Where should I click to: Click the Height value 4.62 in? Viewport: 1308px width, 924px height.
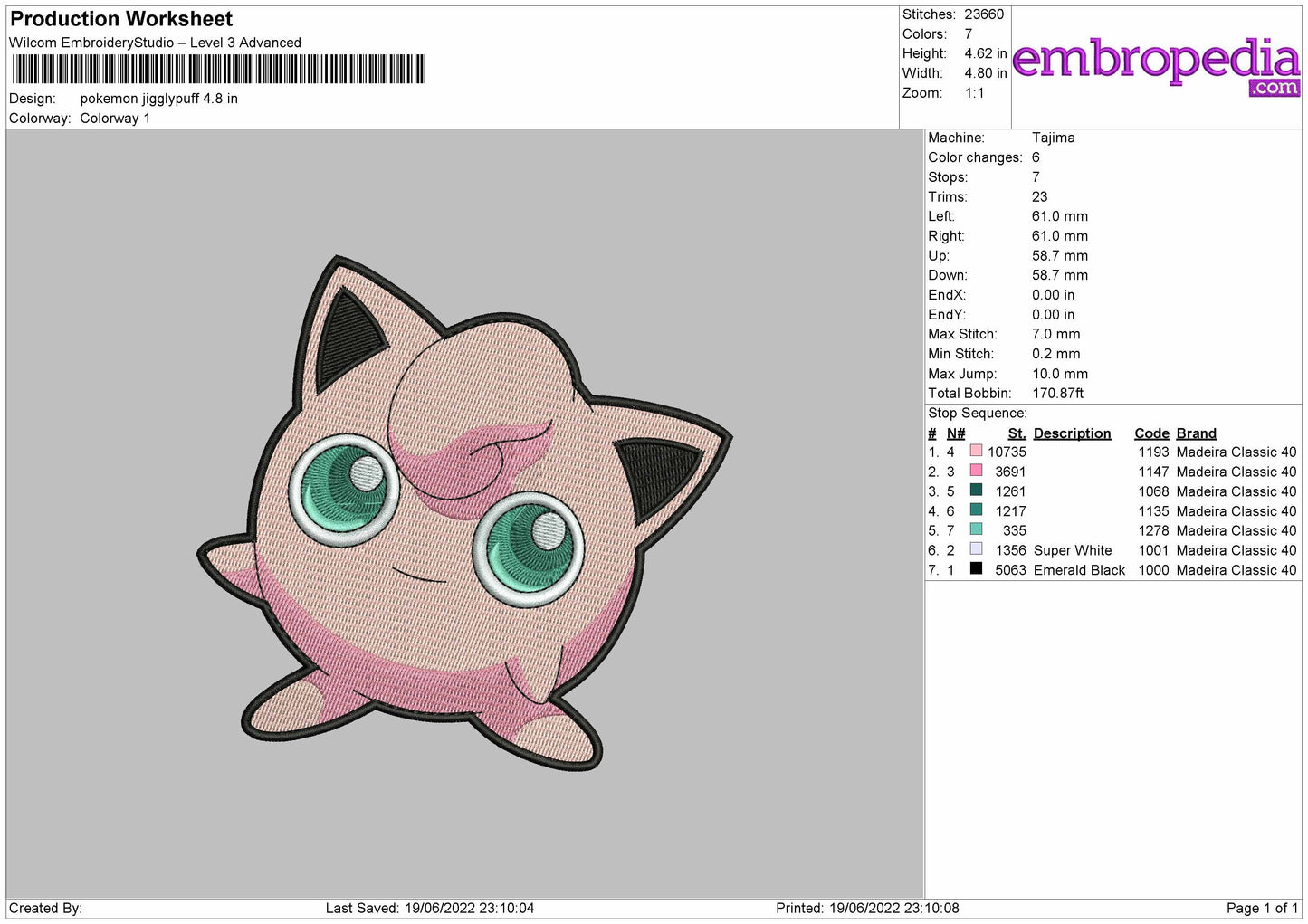pos(986,54)
